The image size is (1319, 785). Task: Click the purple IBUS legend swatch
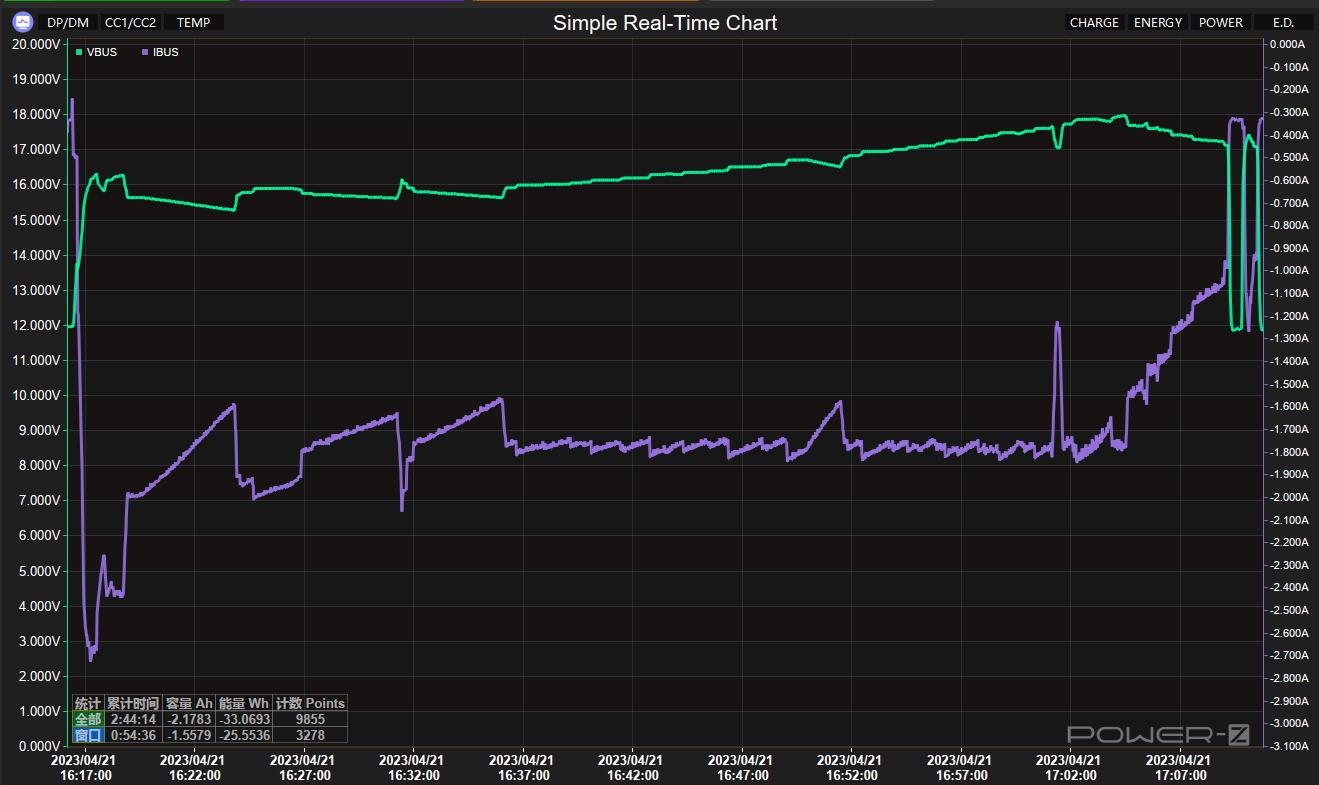[x=147, y=52]
